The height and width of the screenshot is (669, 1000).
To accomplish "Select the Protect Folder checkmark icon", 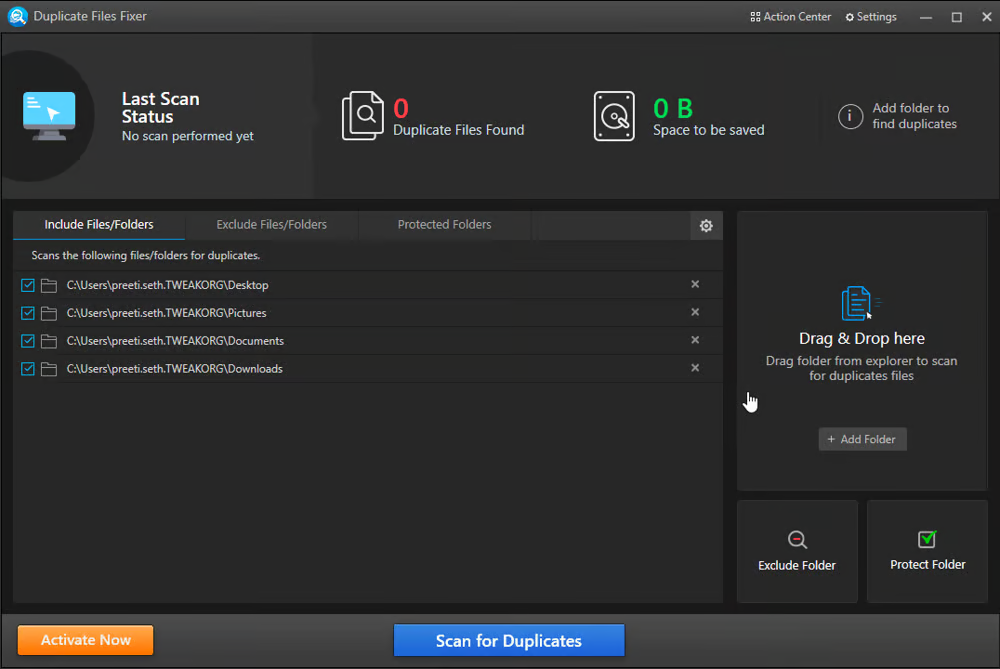I will coord(927,538).
